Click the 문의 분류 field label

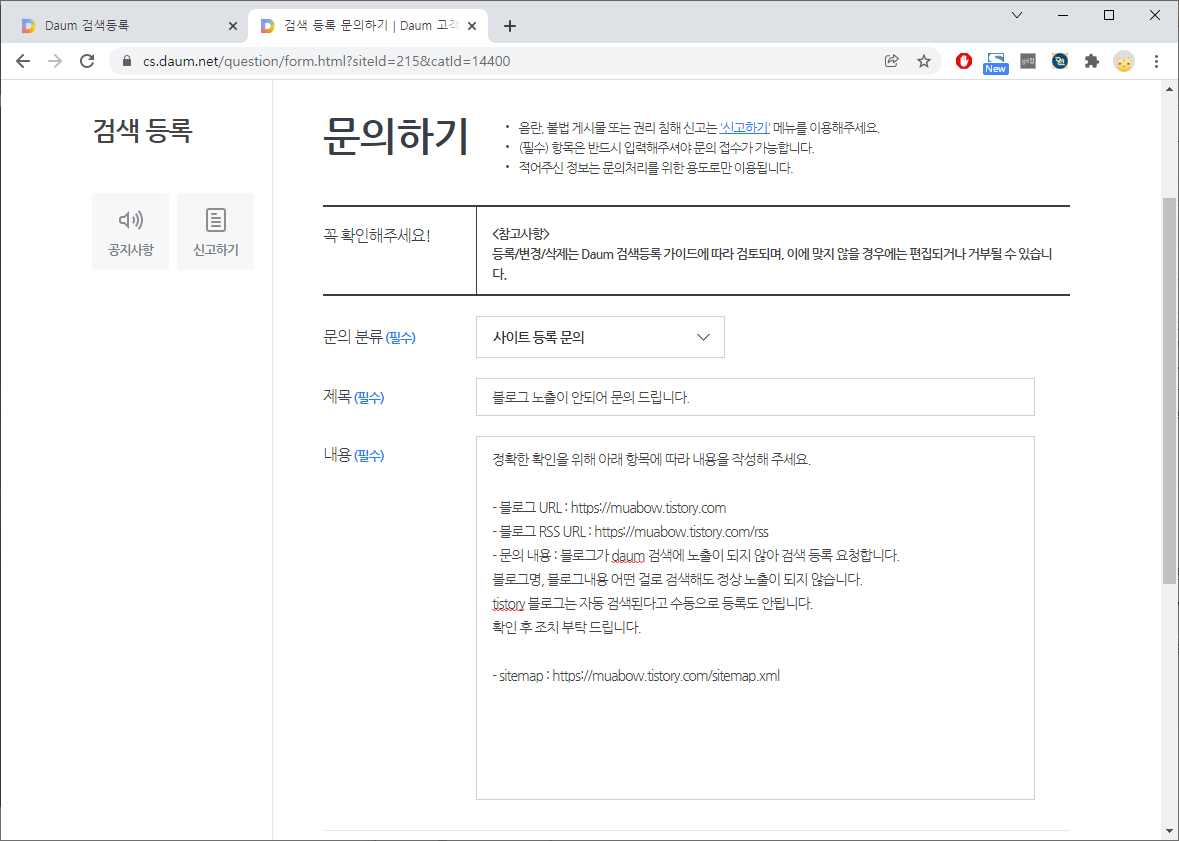pos(369,337)
